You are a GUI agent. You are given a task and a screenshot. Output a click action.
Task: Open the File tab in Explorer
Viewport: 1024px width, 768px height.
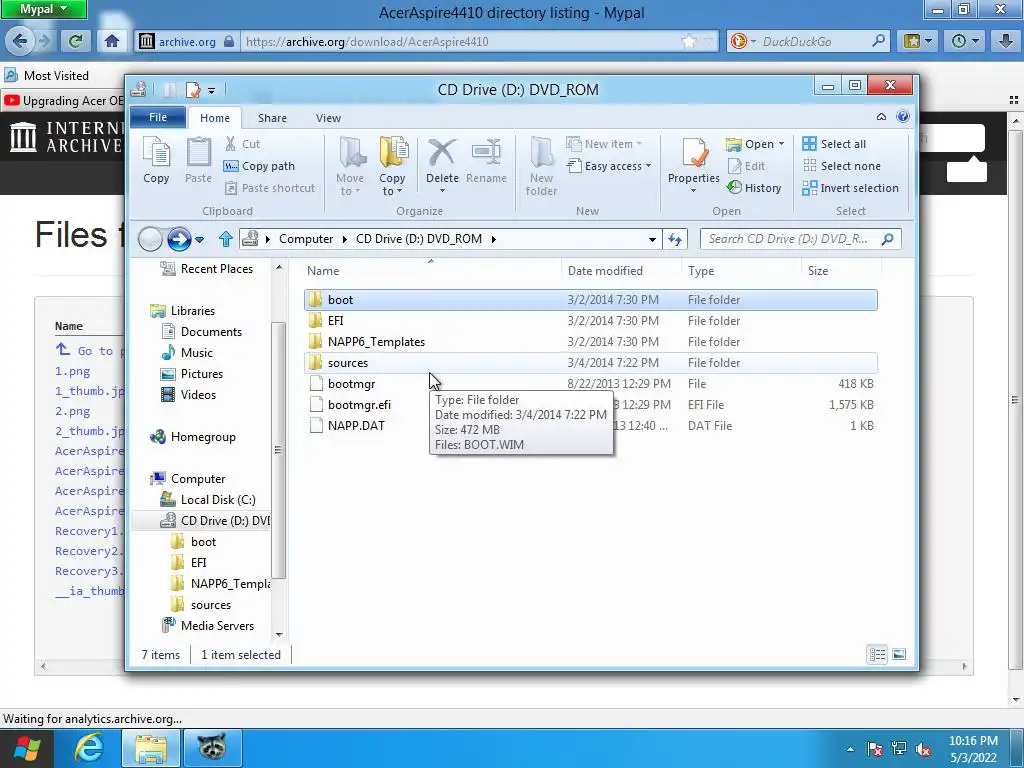pyautogui.click(x=158, y=118)
